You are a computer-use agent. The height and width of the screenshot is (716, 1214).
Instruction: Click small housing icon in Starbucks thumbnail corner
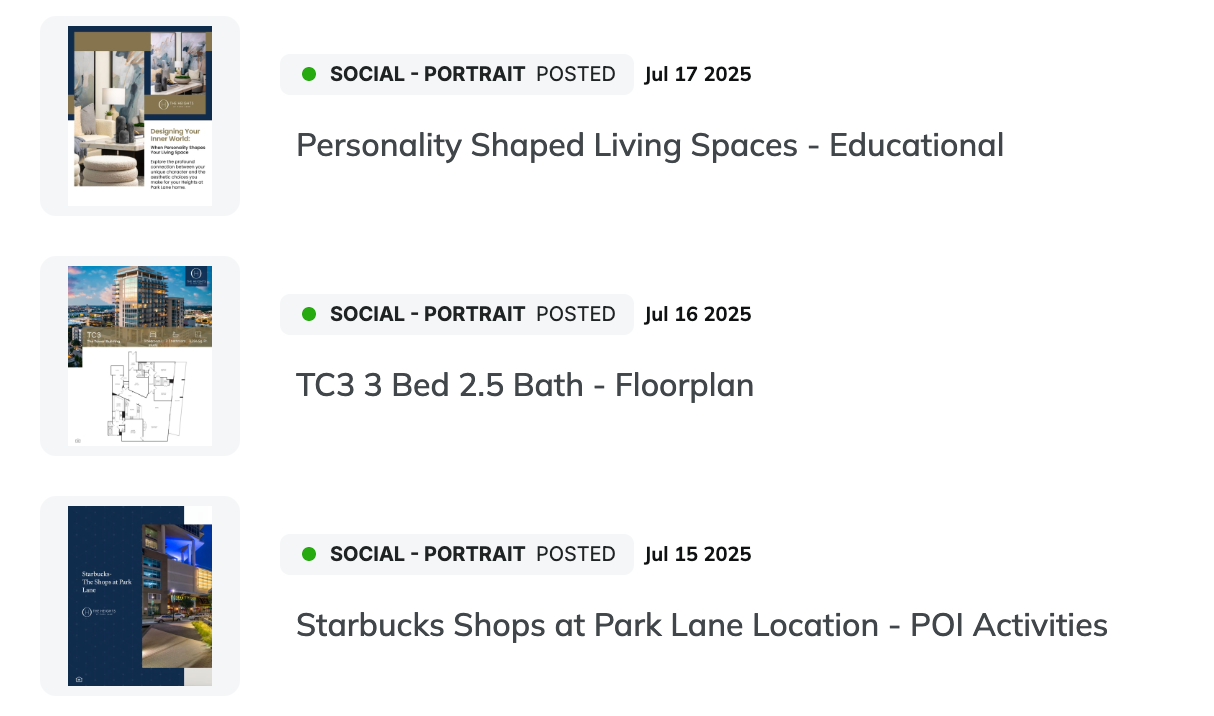pos(78,679)
